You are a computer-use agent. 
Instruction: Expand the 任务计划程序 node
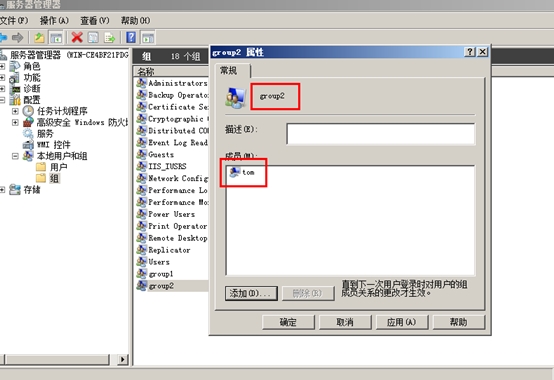click(15, 111)
